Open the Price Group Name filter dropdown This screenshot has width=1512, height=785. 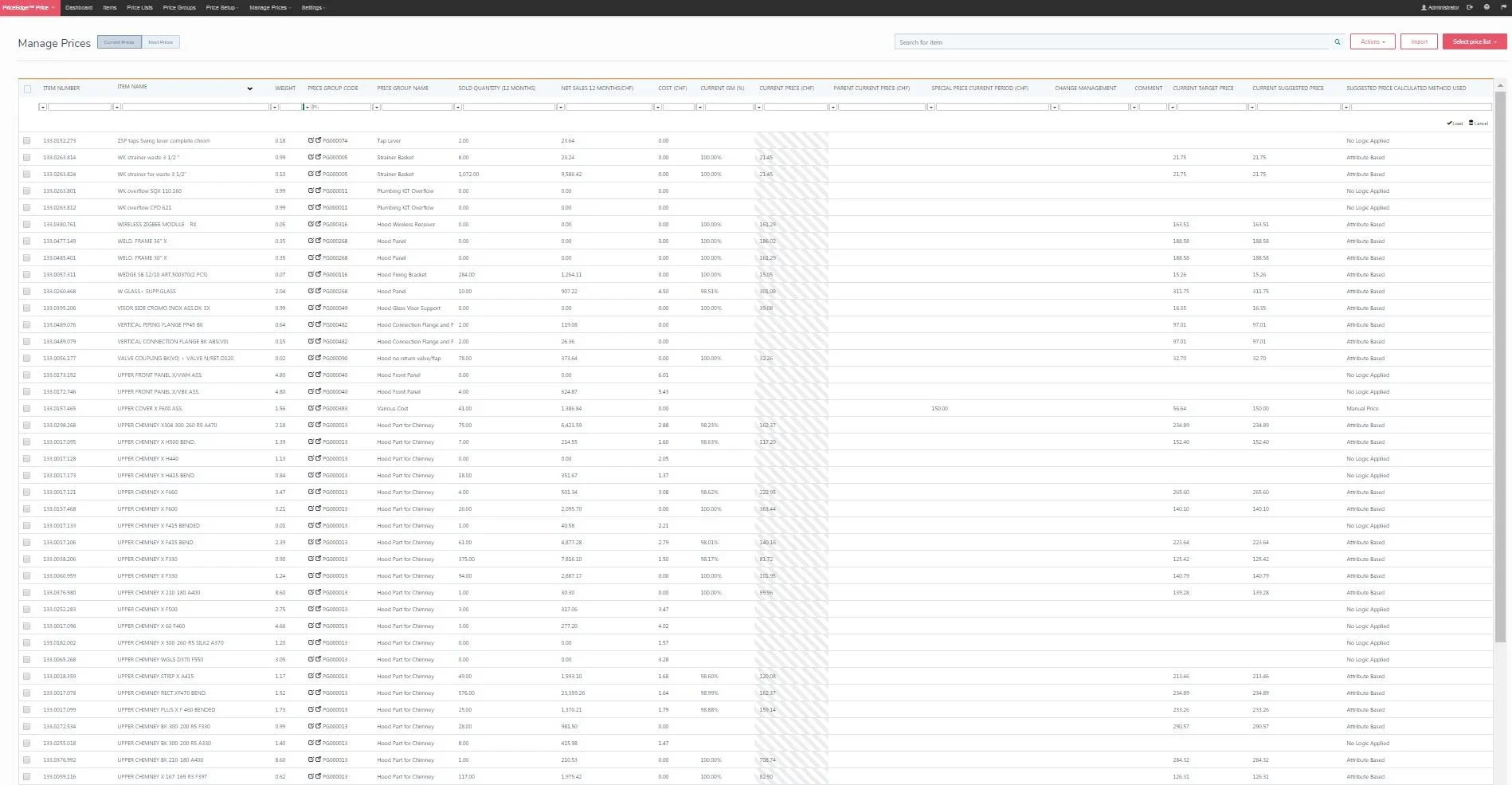click(376, 107)
